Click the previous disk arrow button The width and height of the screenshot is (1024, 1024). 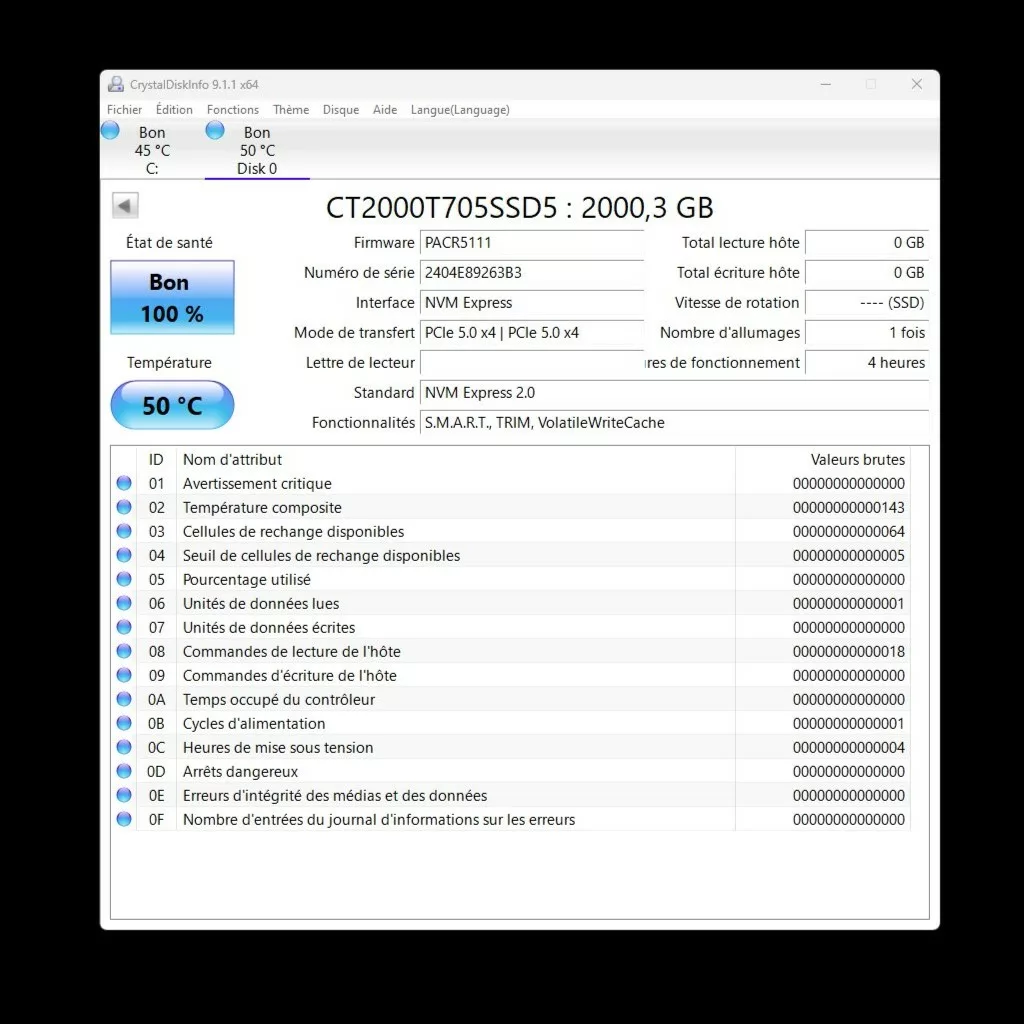tap(125, 206)
